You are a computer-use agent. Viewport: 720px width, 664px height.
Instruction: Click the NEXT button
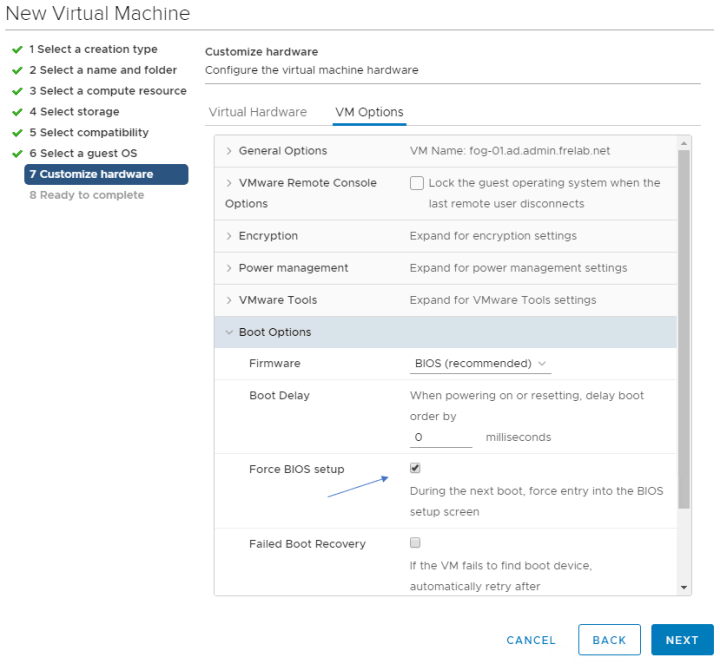point(682,640)
